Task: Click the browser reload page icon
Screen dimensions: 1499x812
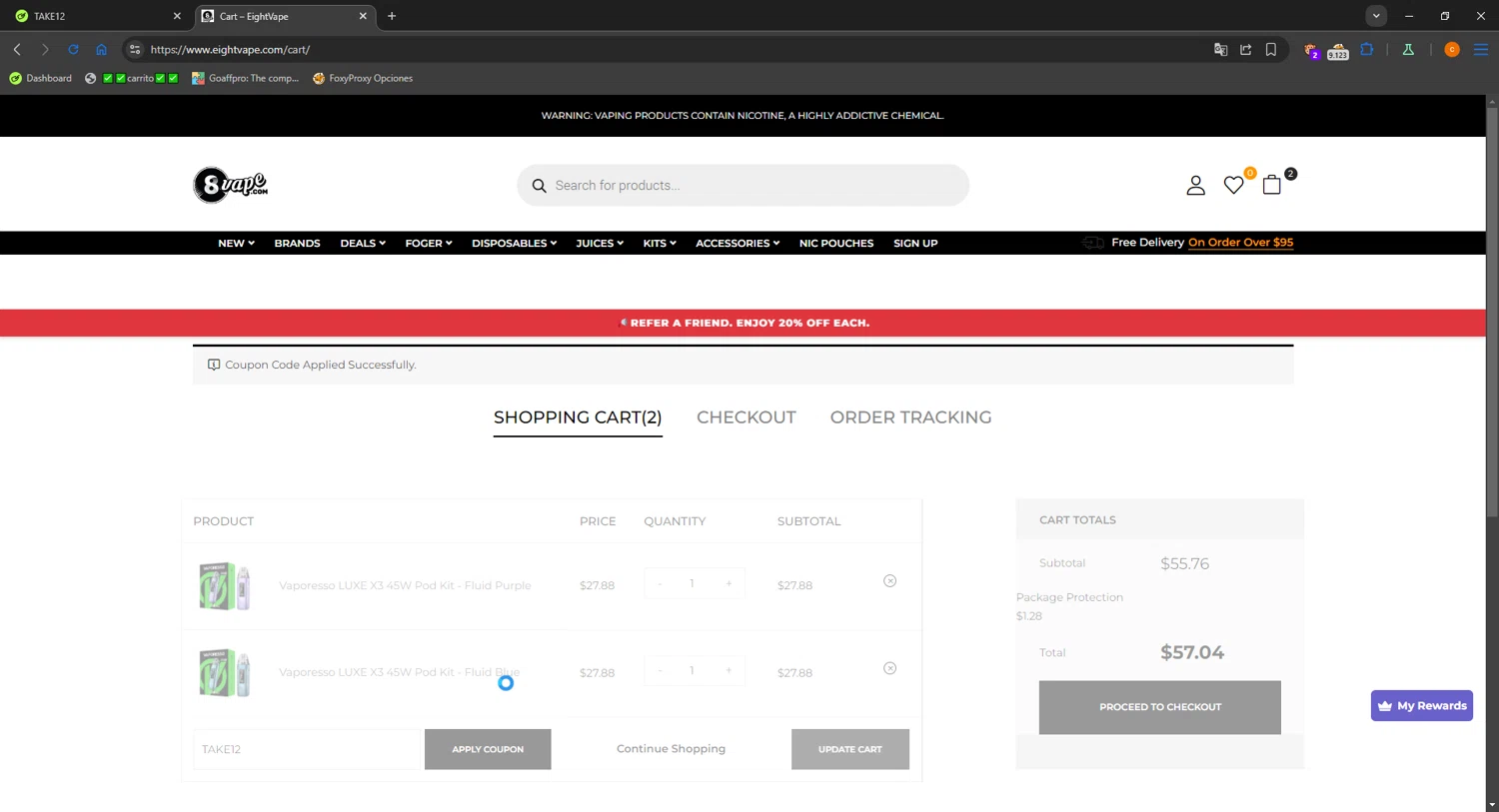Action: pyautogui.click(x=73, y=49)
